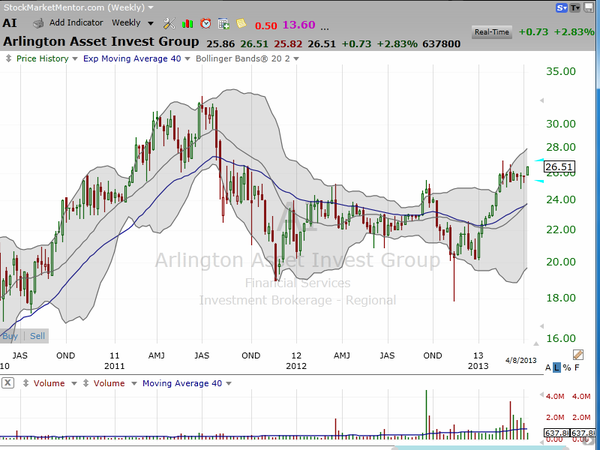Open the Moving Average 40 dropdown

click(229, 383)
